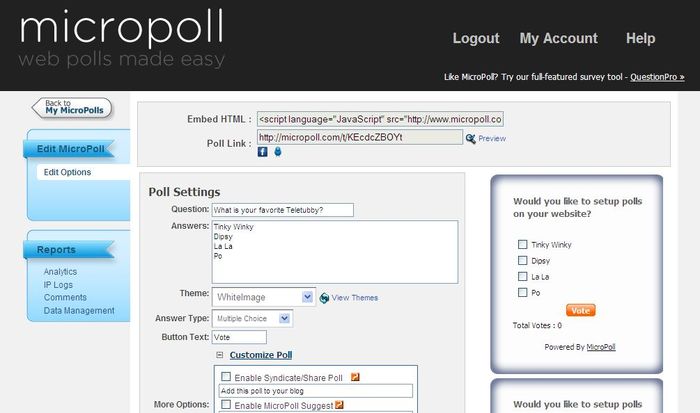Viewport: 700px width, 413px height.
Task: Click help icon next to MicroPoll Suggest
Action: (339, 405)
